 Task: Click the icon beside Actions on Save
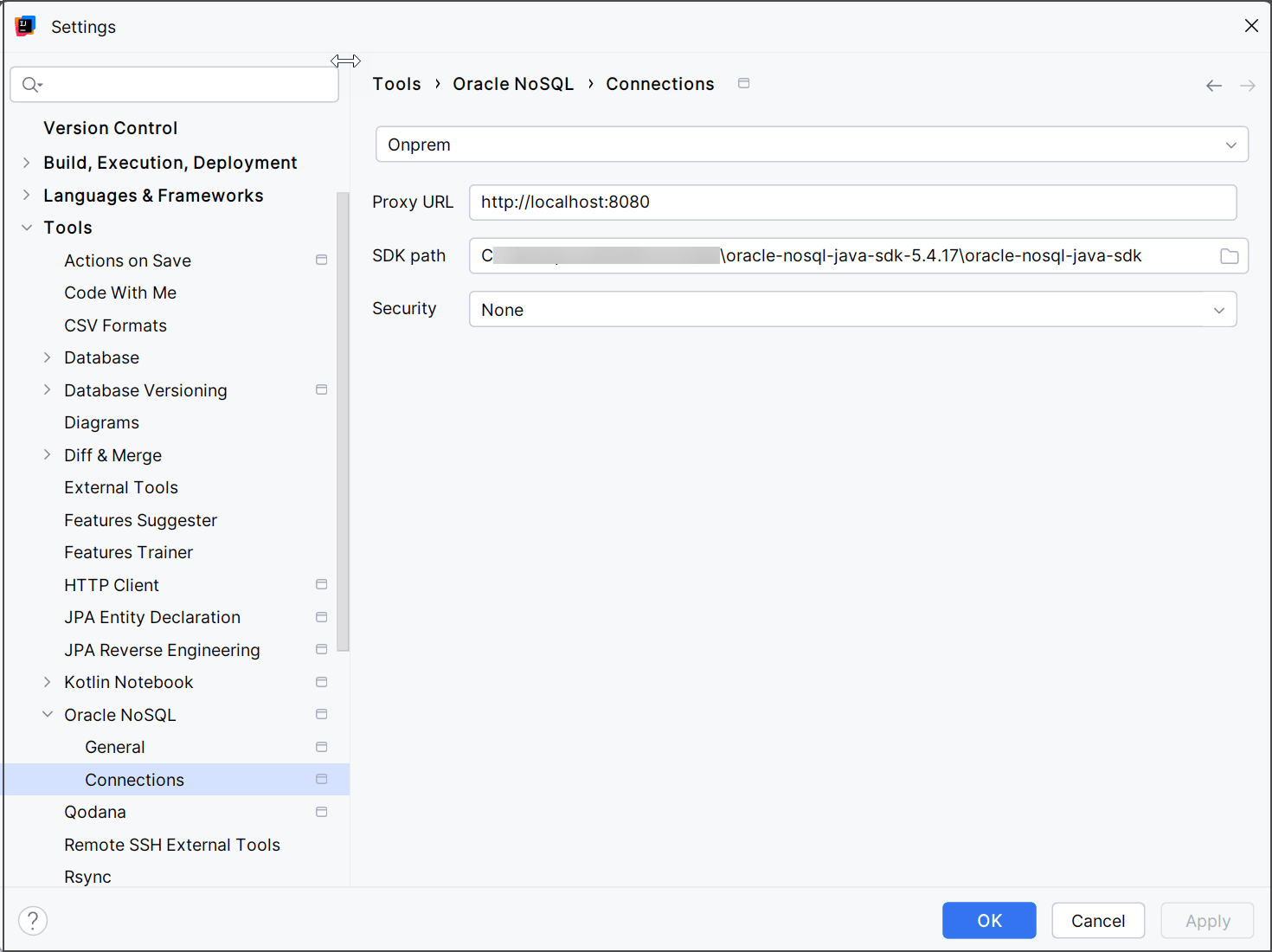pos(321,259)
